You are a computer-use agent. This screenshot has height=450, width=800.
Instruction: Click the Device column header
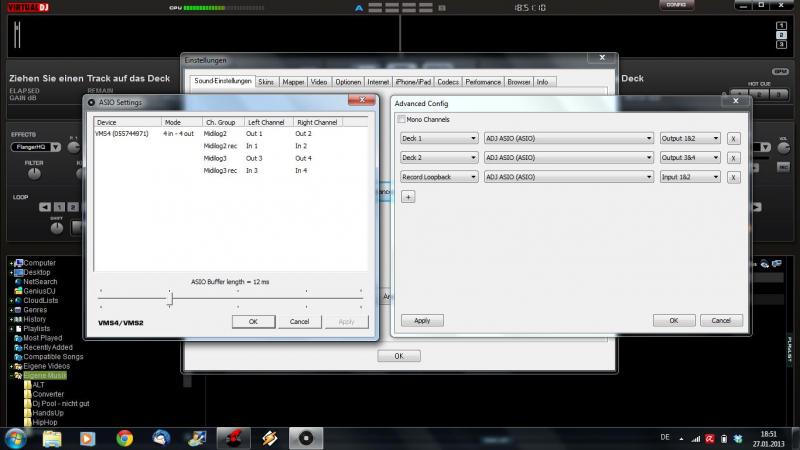pyautogui.click(x=128, y=122)
